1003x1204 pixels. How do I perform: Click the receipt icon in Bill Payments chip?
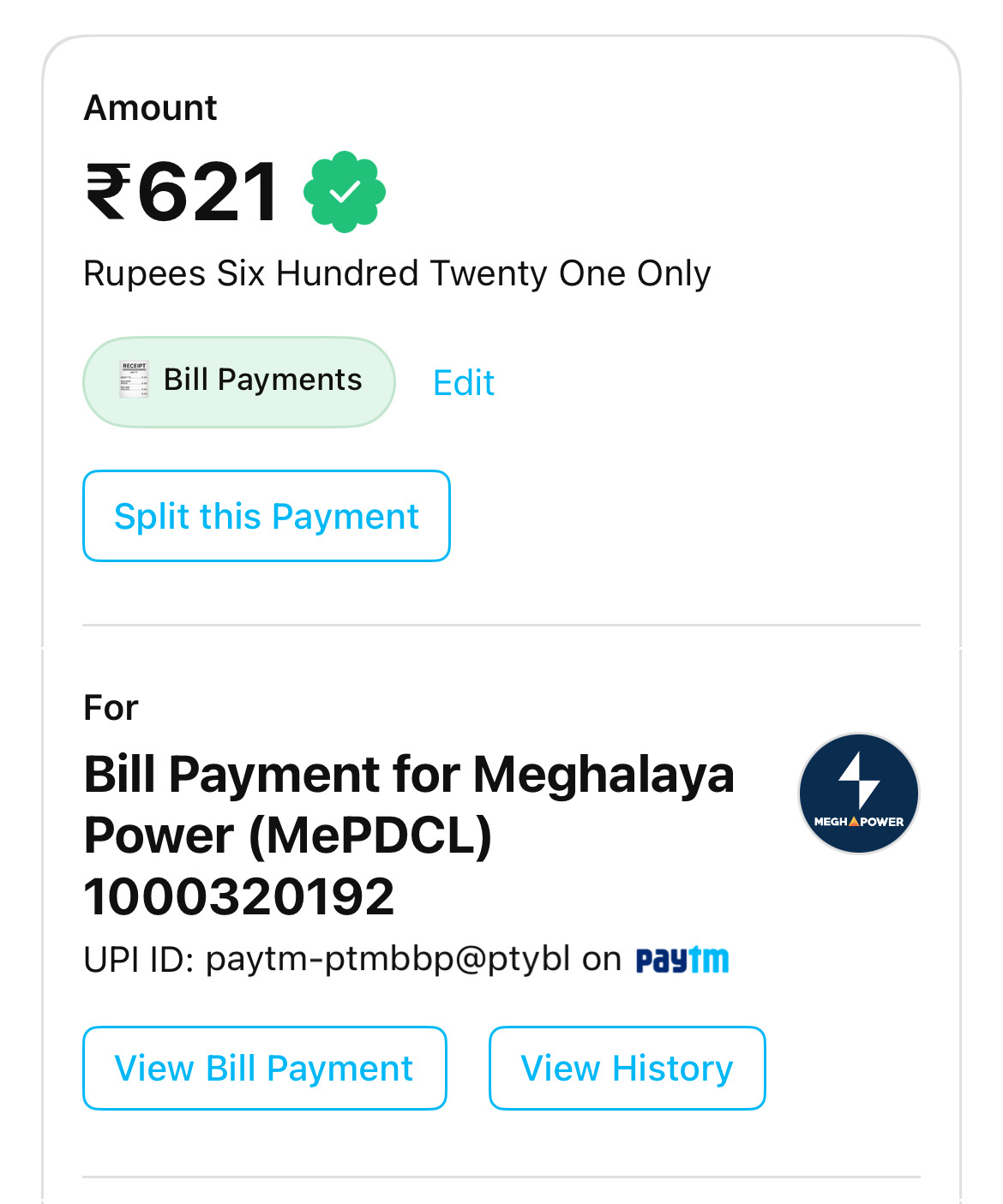click(134, 380)
